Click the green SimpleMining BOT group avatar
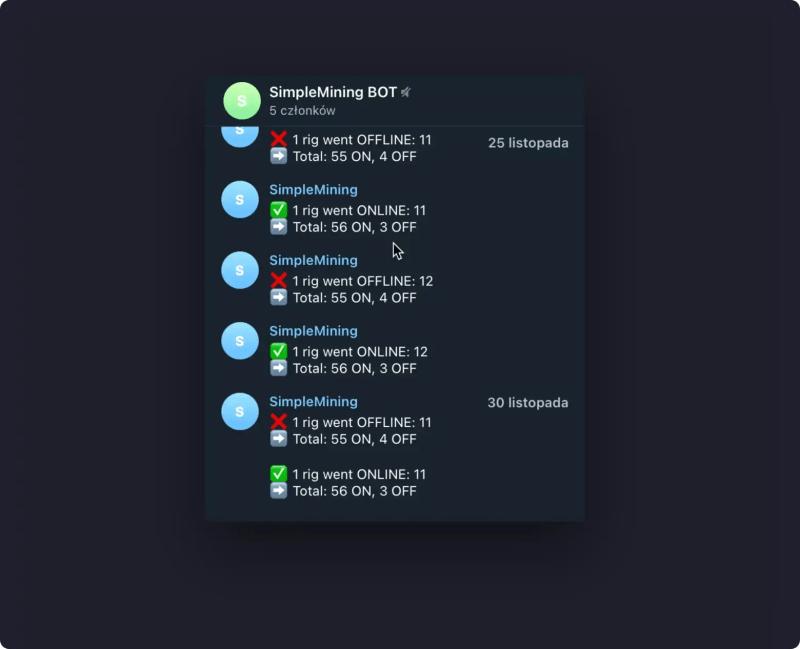Image resolution: width=800 pixels, height=649 pixels. click(242, 101)
